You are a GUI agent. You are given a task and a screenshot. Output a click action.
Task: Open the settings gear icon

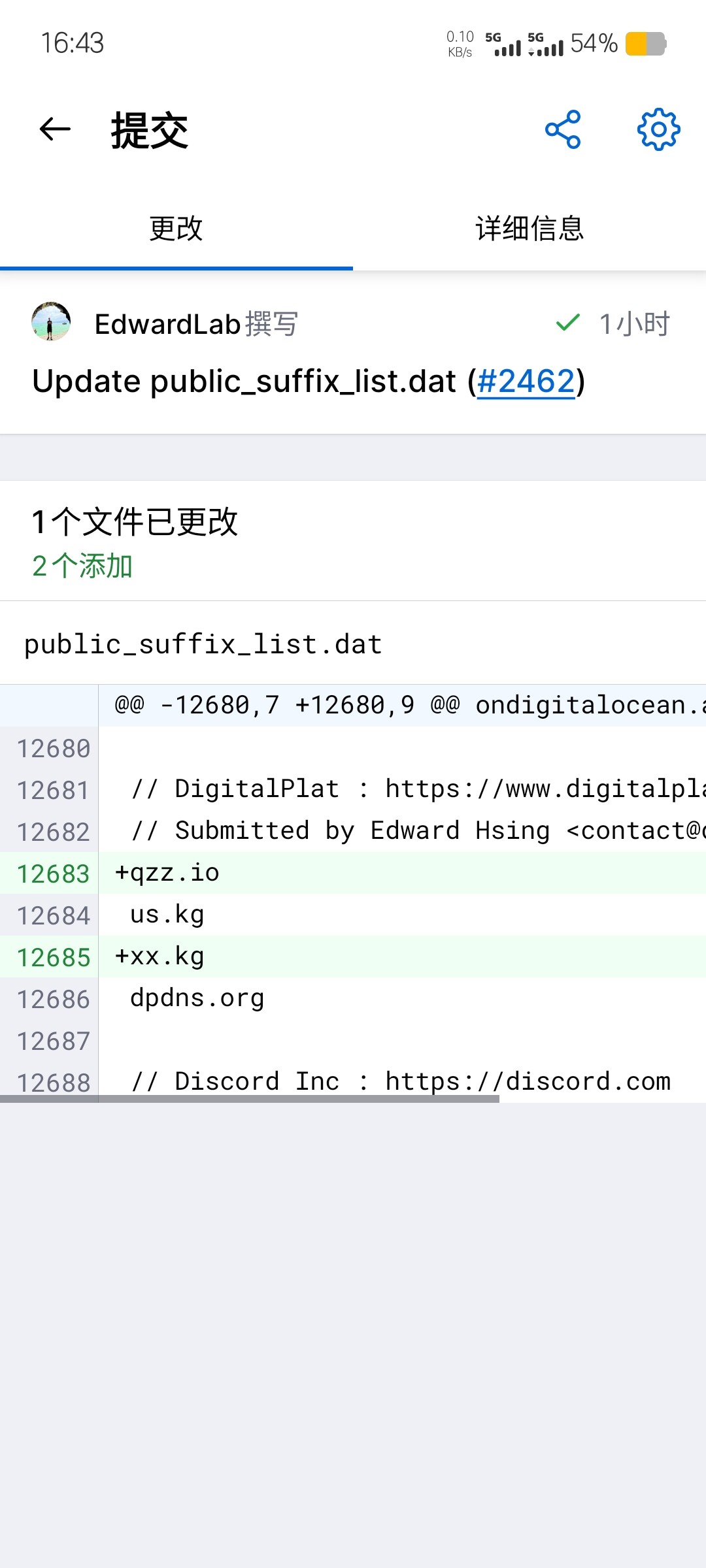click(658, 129)
